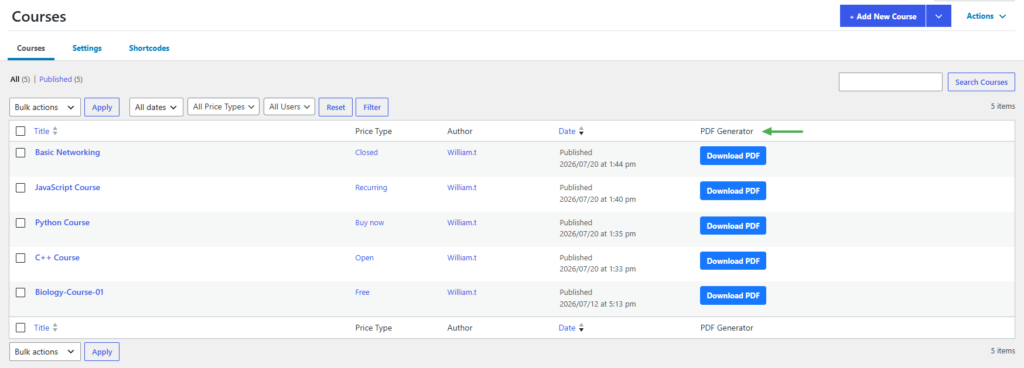Click William.t author in JavaScript Course row
Screen dimensions: 1024x368
(x=462, y=188)
